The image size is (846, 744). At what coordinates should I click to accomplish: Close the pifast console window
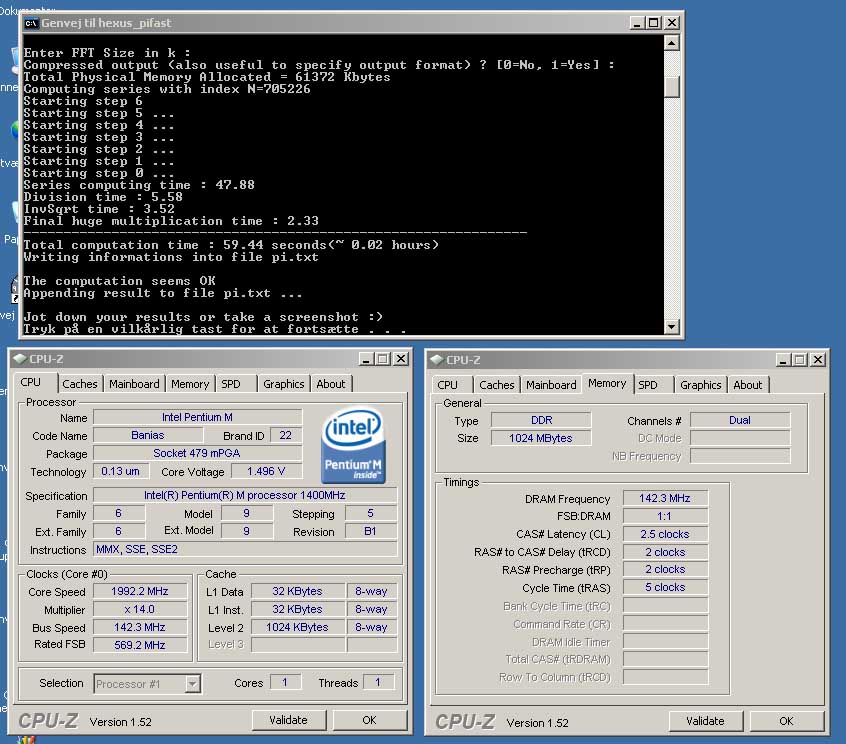click(672, 23)
